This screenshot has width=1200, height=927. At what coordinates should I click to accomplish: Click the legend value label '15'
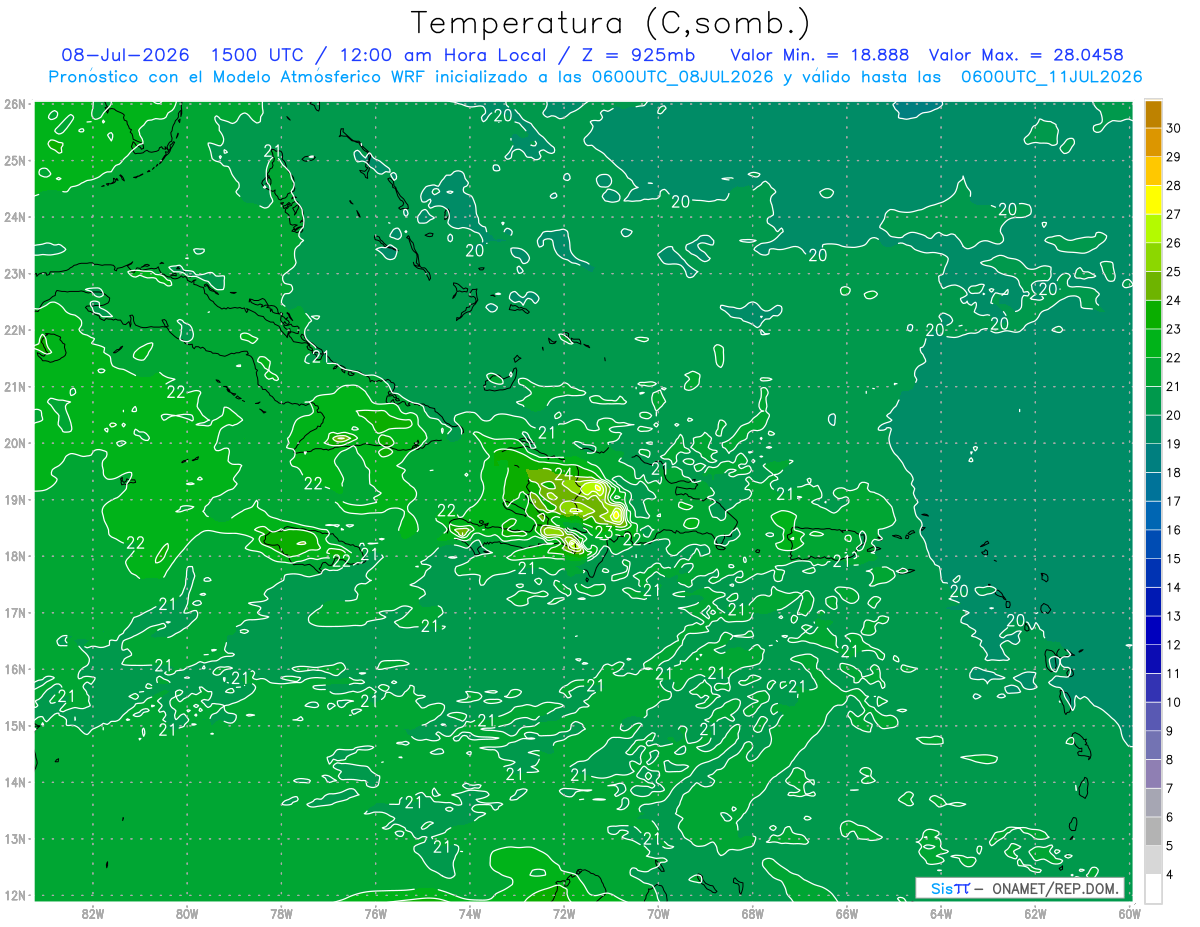point(1173,558)
